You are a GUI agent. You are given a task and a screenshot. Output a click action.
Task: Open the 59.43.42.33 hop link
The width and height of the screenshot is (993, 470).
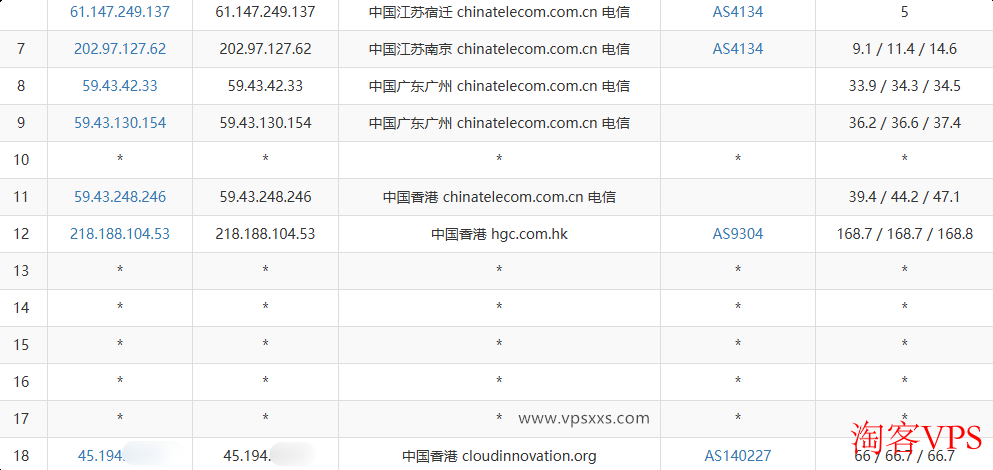coord(120,86)
